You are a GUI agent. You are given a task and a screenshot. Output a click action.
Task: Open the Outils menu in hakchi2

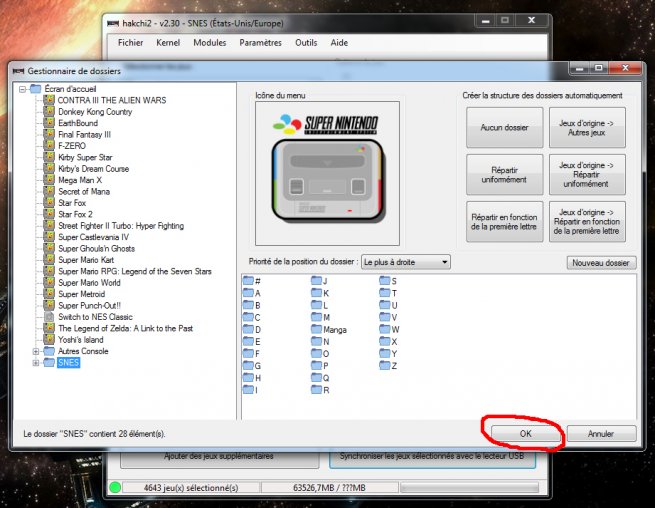306,43
